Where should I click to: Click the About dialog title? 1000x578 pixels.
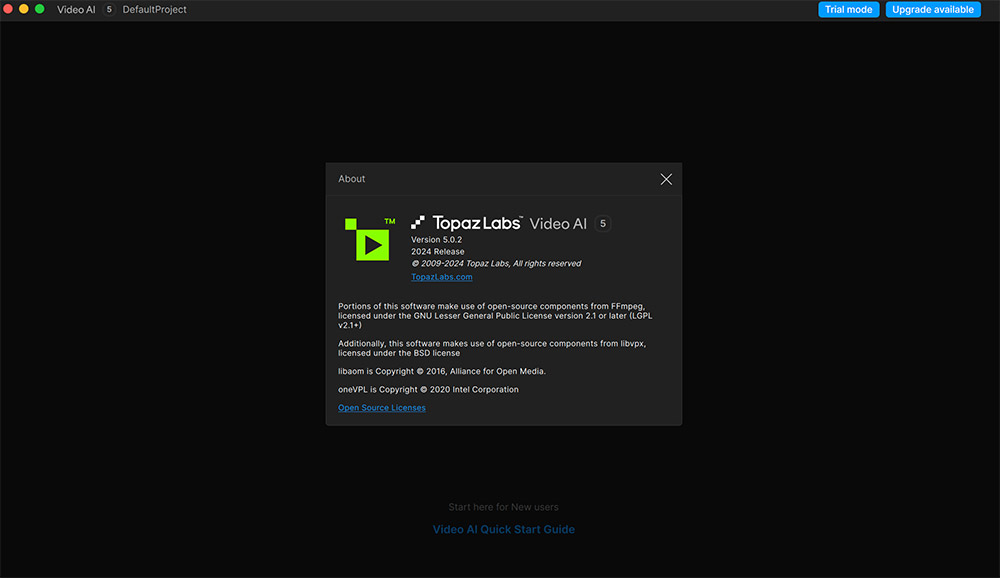tap(351, 179)
